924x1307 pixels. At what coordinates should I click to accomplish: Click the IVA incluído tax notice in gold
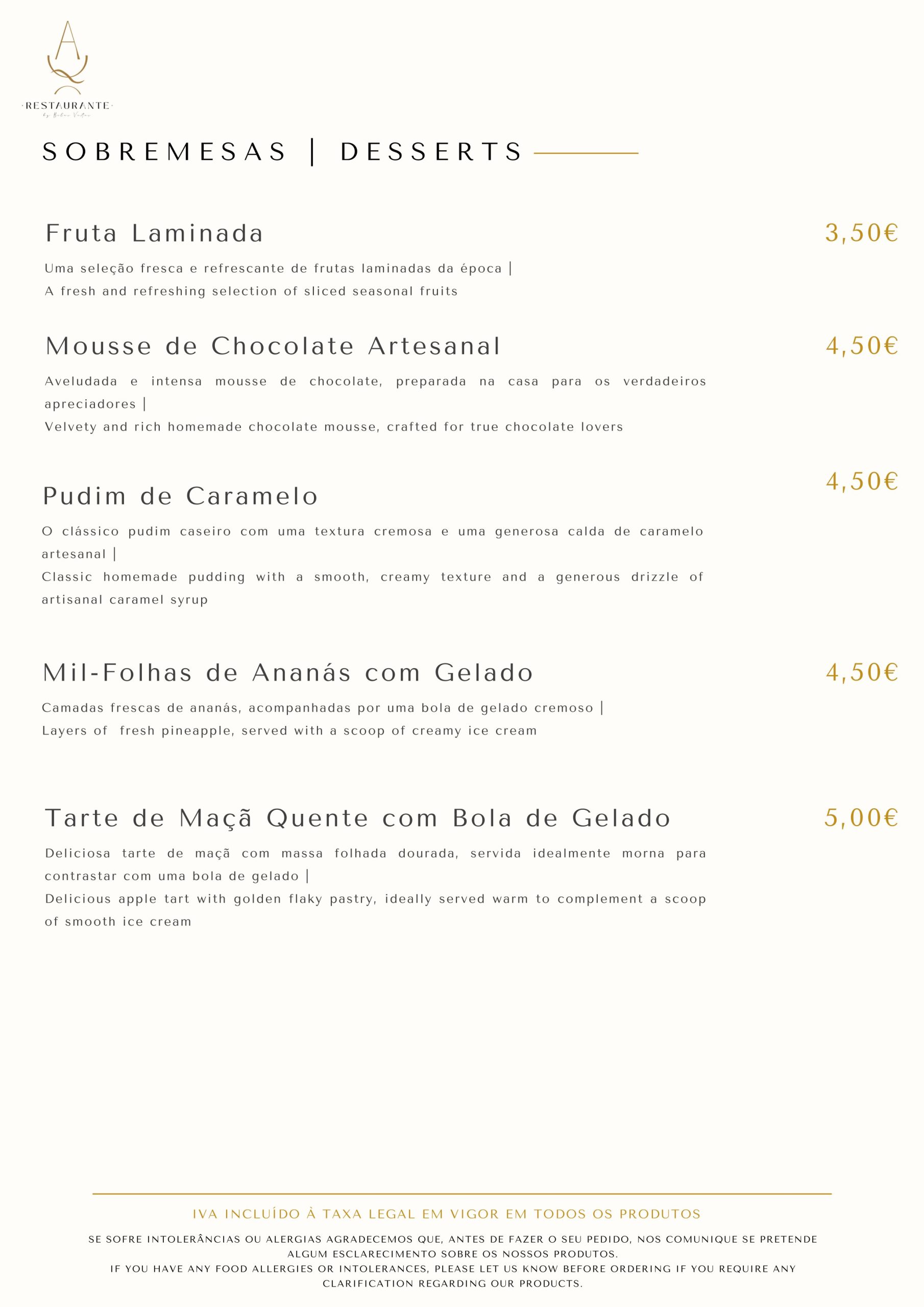coord(446,1214)
